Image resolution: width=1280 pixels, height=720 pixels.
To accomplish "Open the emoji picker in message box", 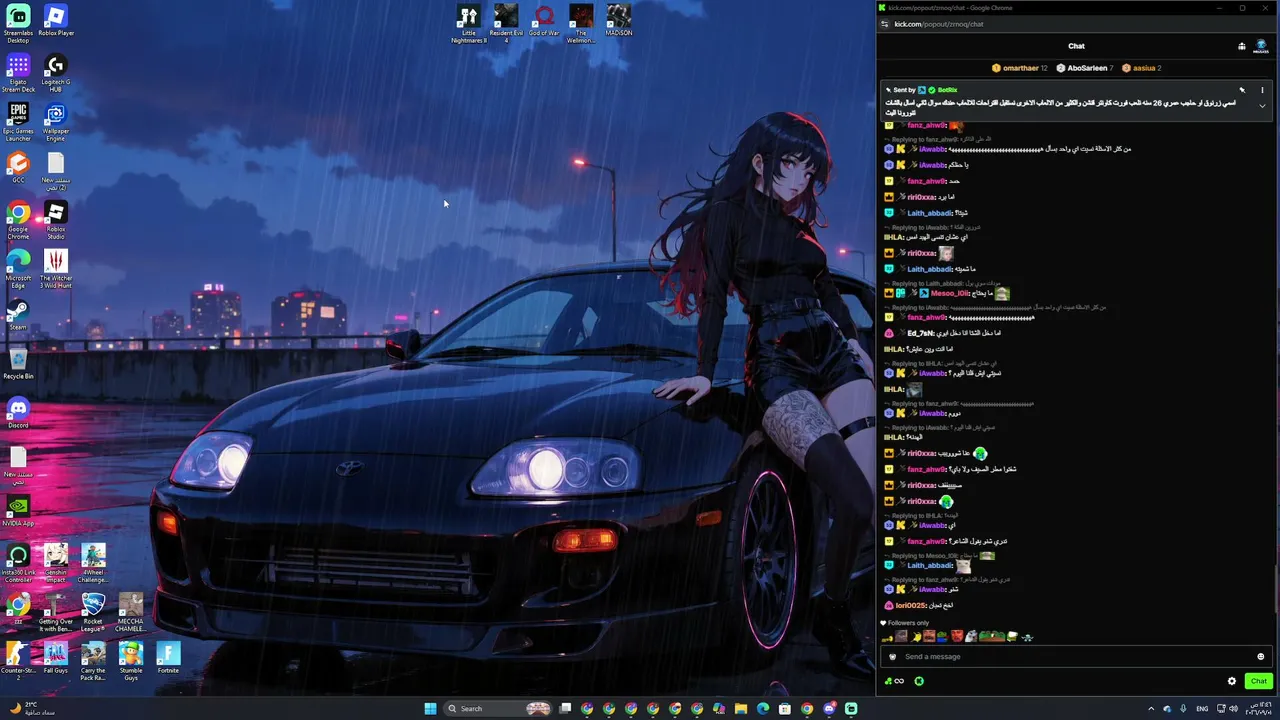I will point(1260,657).
